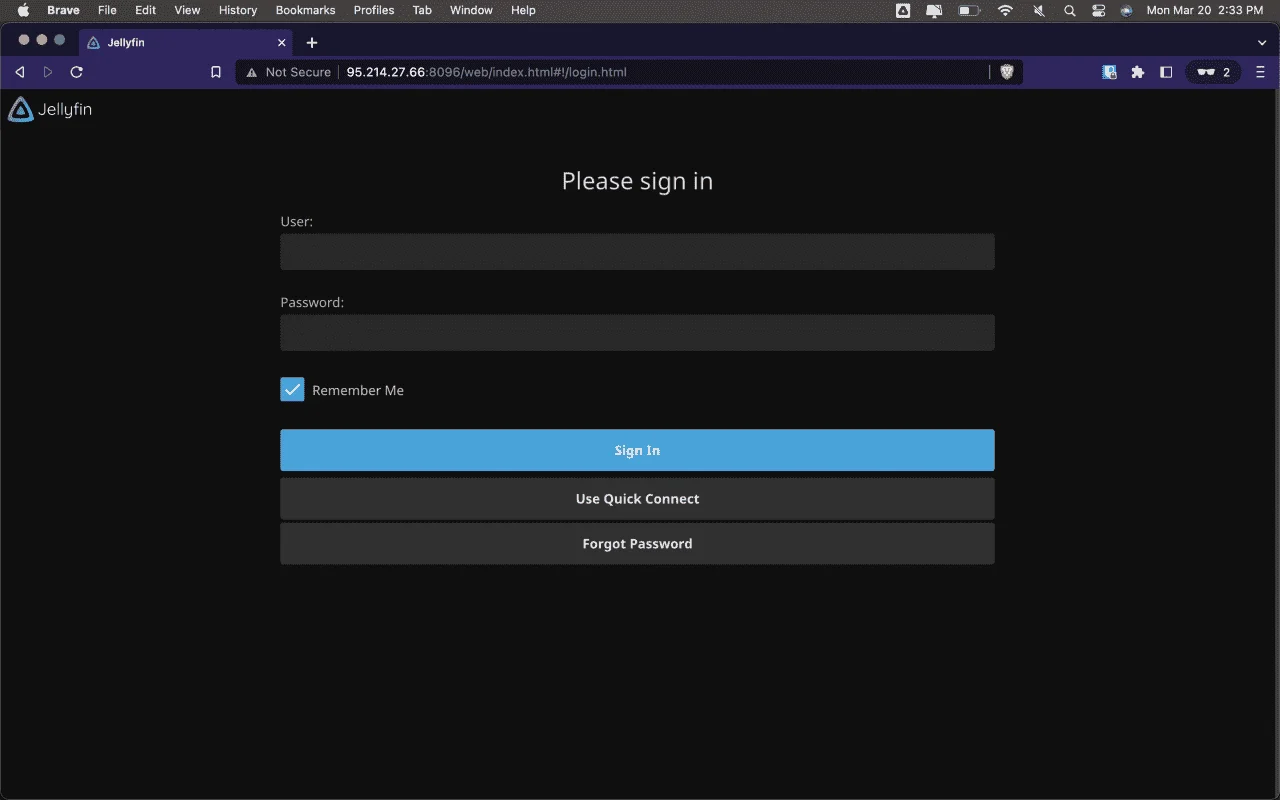
Task: Click the address bar URL
Action: point(486,72)
